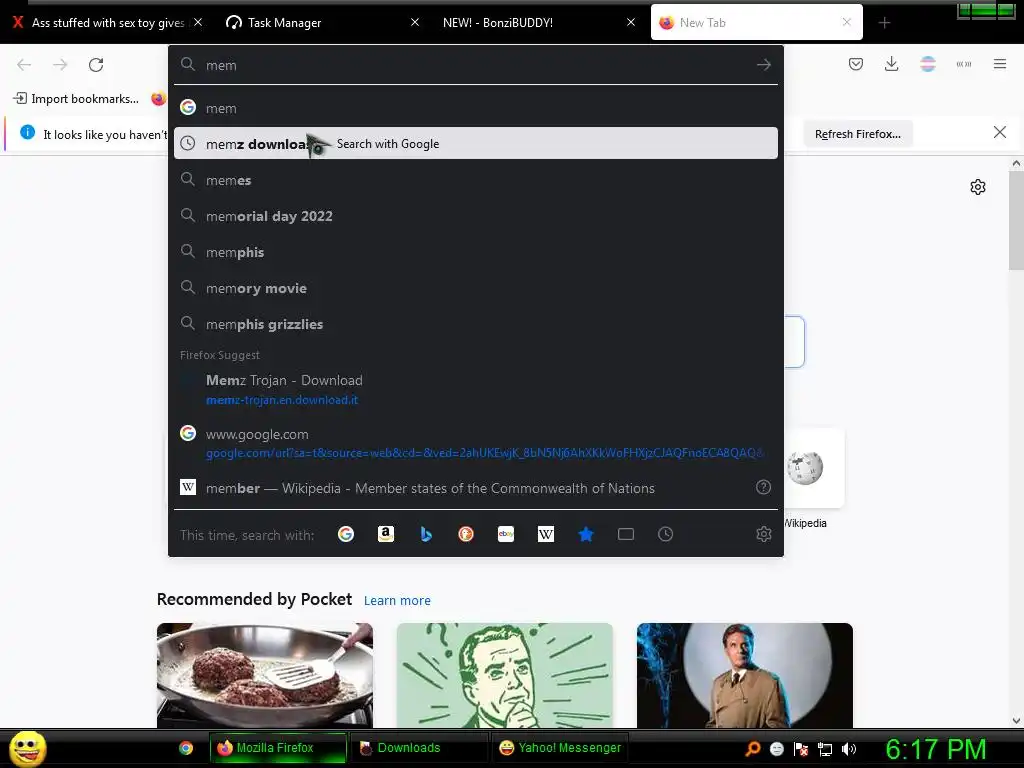
Task: Click the Go arrow in address bar
Action: [763, 65]
